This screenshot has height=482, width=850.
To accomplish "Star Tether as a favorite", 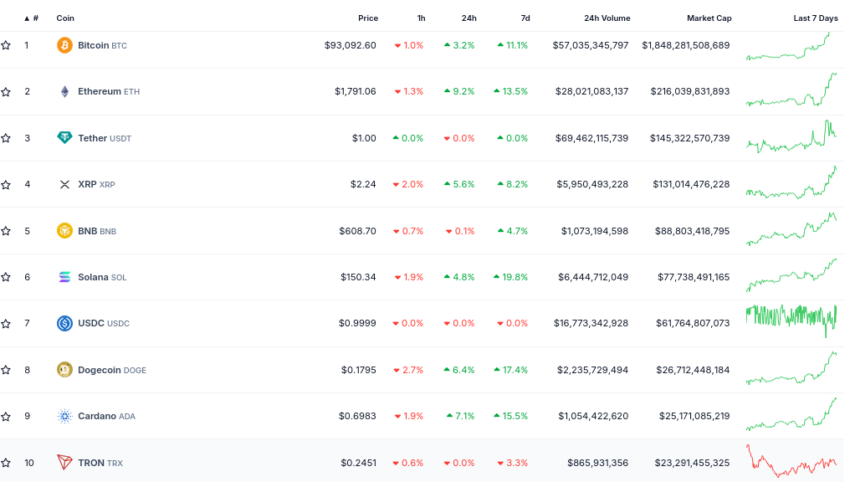I will click(6, 138).
